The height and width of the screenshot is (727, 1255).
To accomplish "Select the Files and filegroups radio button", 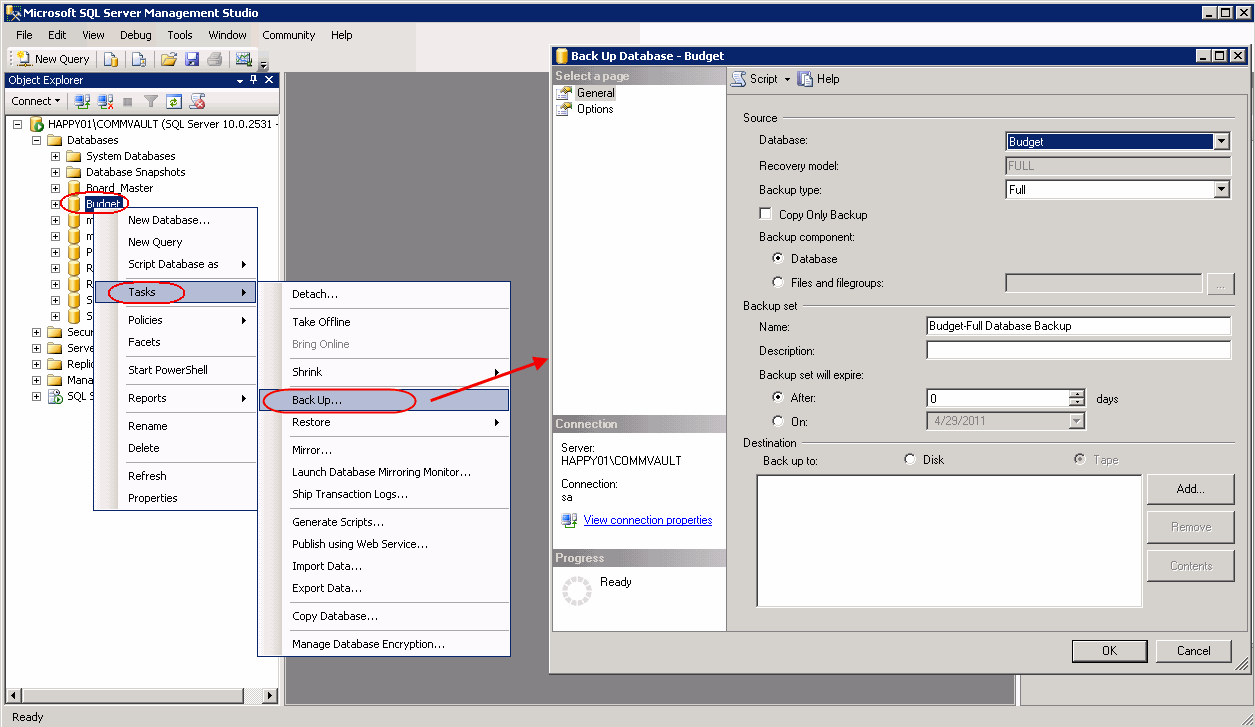I will pos(778,282).
